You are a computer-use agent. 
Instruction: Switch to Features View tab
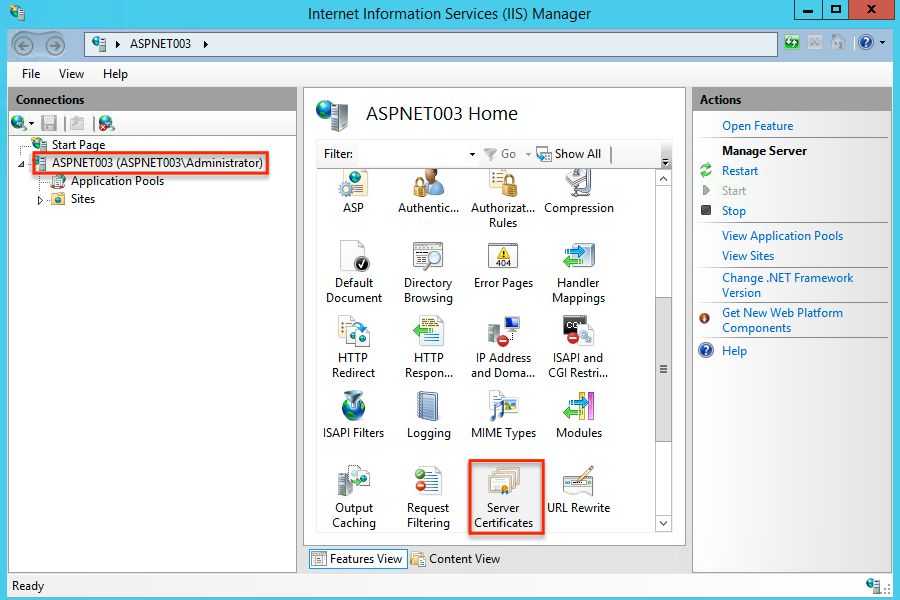tap(358, 559)
